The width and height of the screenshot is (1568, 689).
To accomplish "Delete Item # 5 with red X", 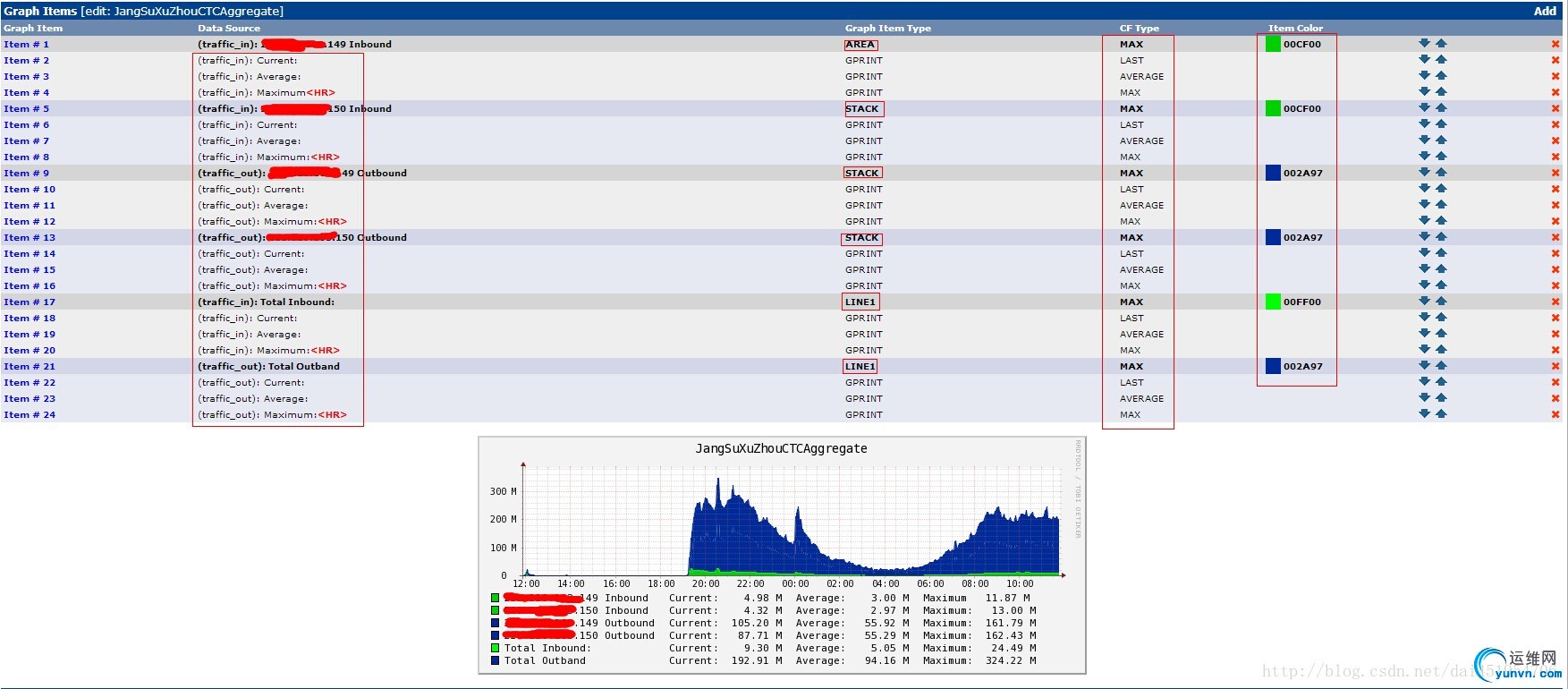I will [x=1555, y=108].
